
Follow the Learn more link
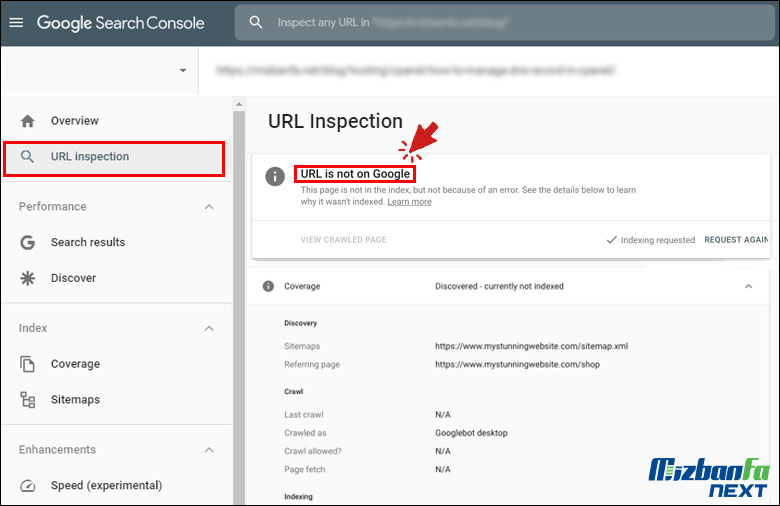click(409, 202)
